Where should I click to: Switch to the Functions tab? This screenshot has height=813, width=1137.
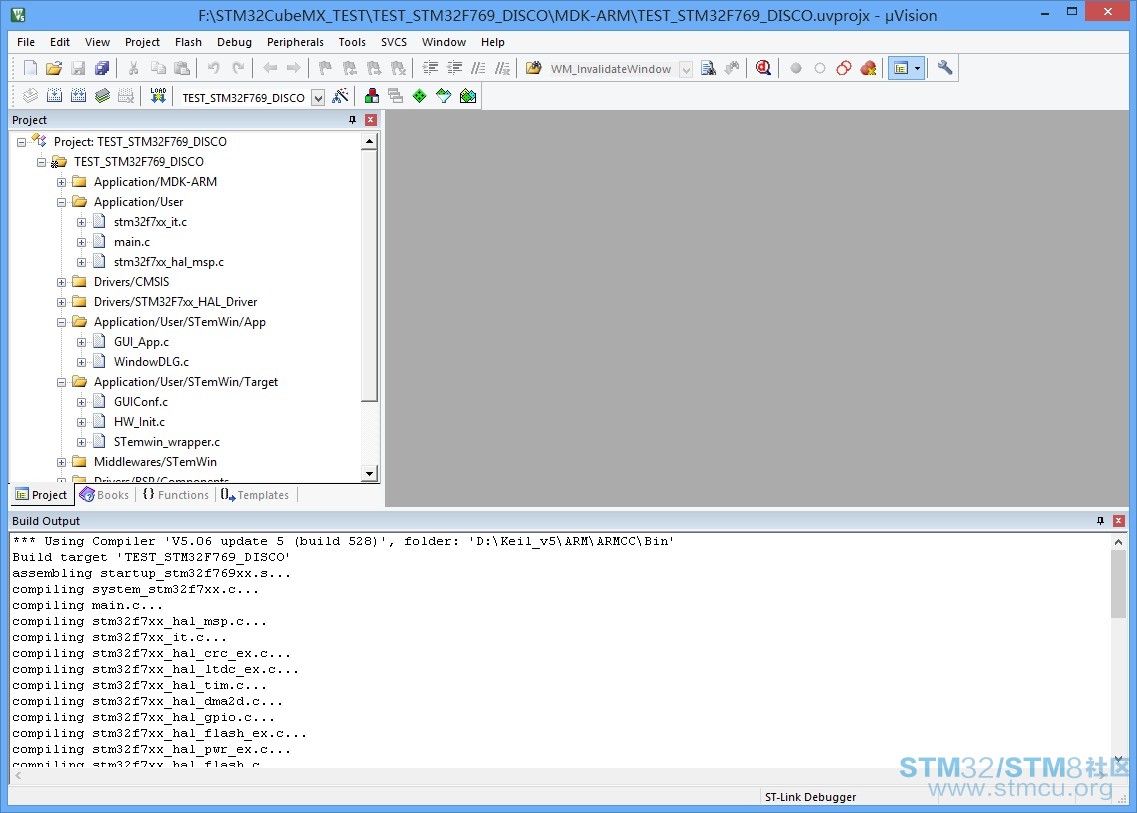[175, 495]
